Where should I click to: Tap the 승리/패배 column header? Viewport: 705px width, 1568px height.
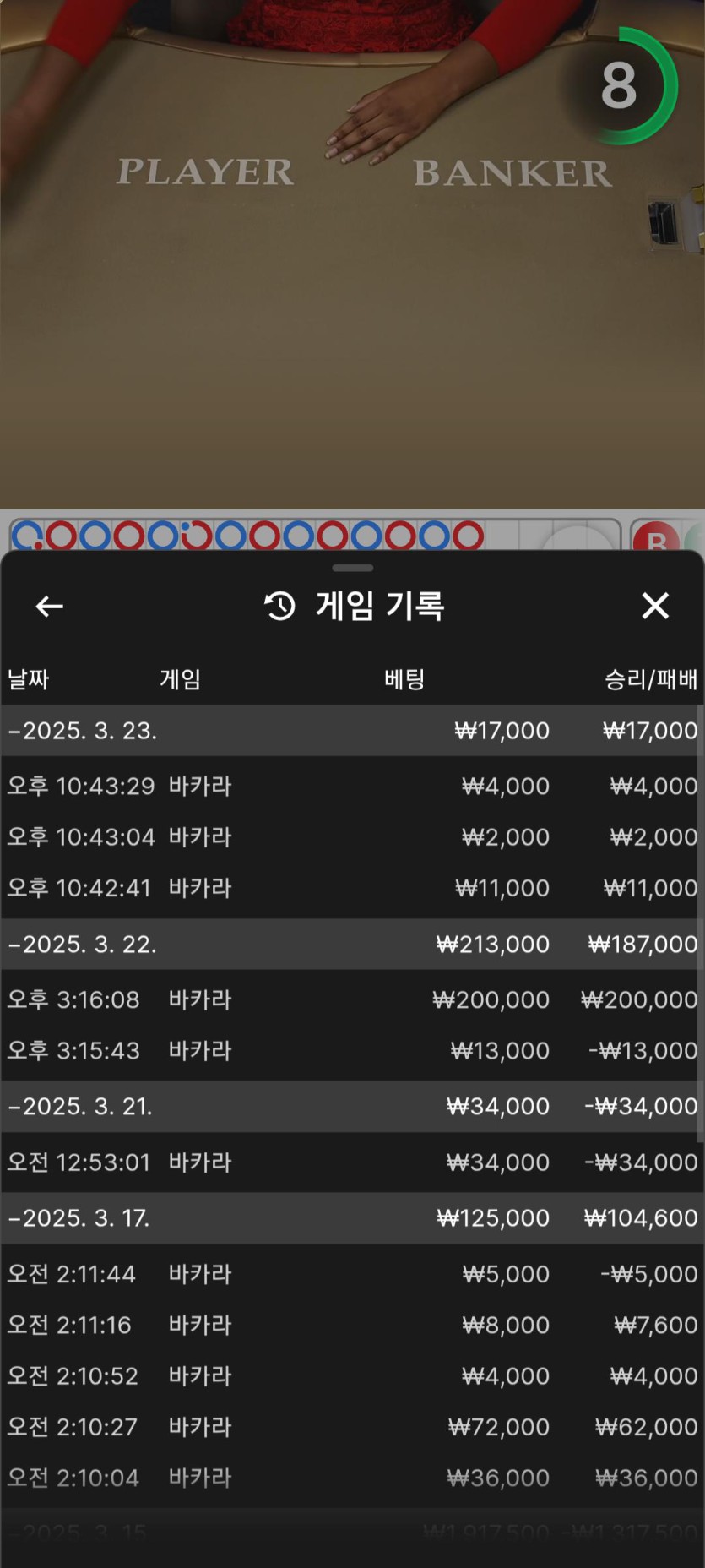(650, 679)
